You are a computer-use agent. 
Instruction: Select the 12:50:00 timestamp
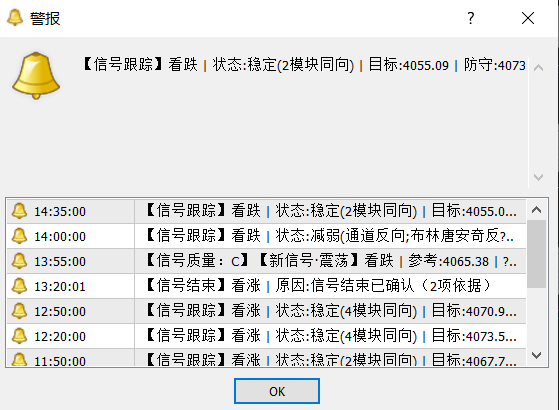pos(60,311)
